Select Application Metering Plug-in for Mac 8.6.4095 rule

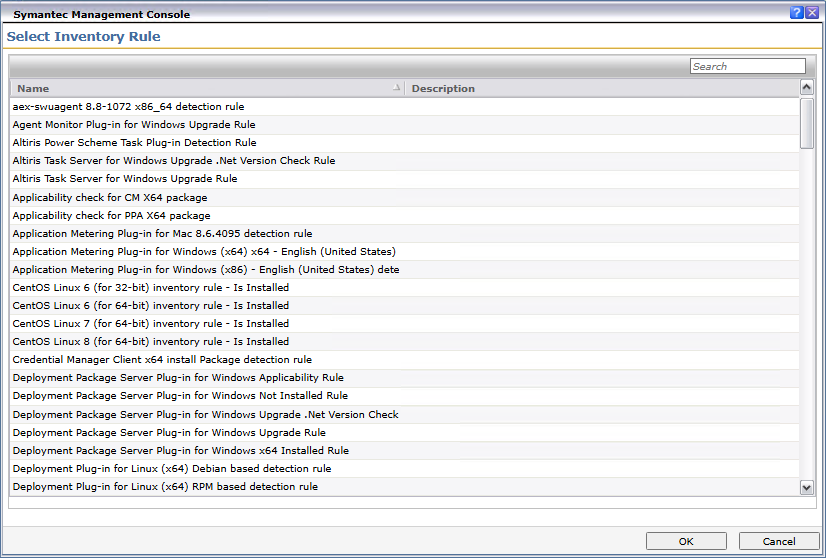click(404, 233)
